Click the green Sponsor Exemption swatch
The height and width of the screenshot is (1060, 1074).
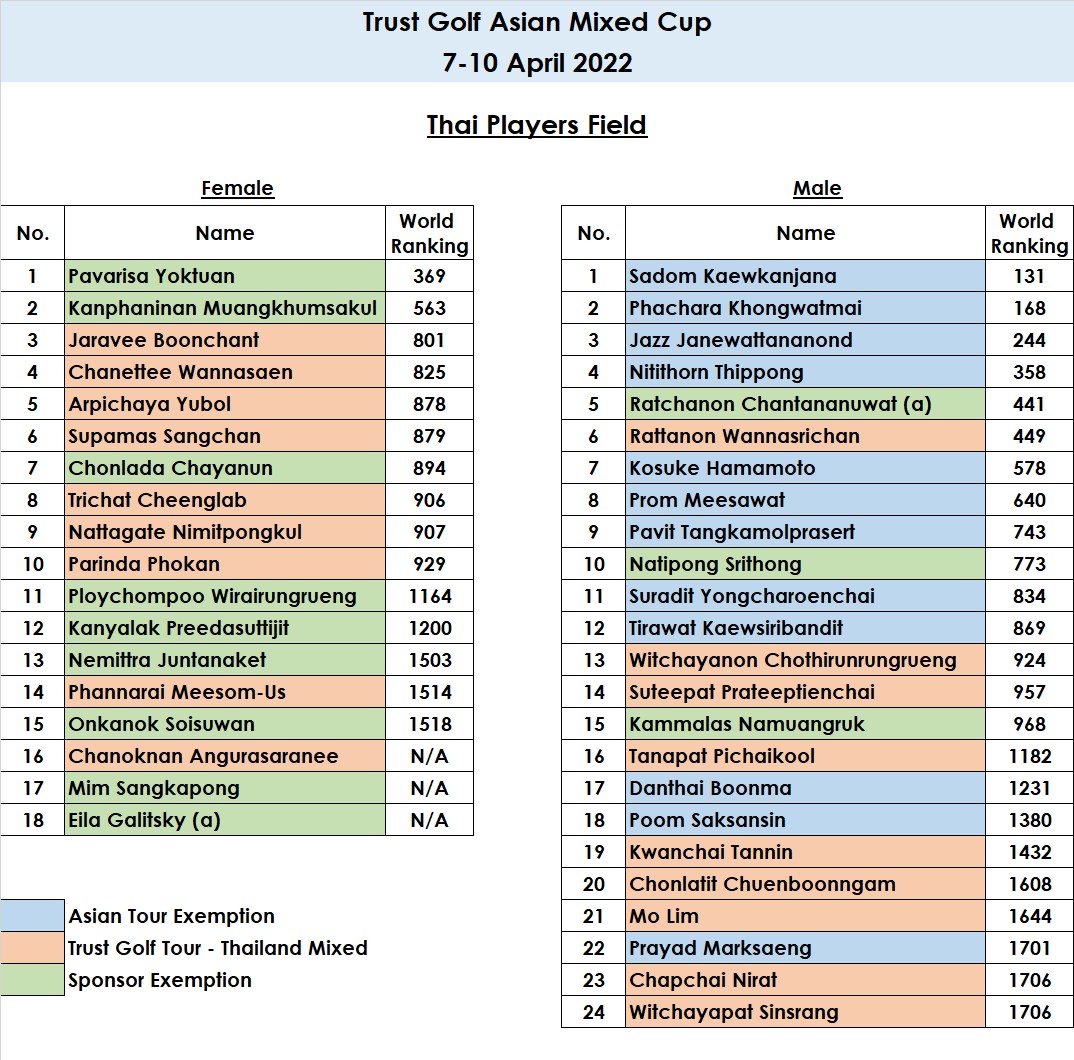(x=33, y=980)
